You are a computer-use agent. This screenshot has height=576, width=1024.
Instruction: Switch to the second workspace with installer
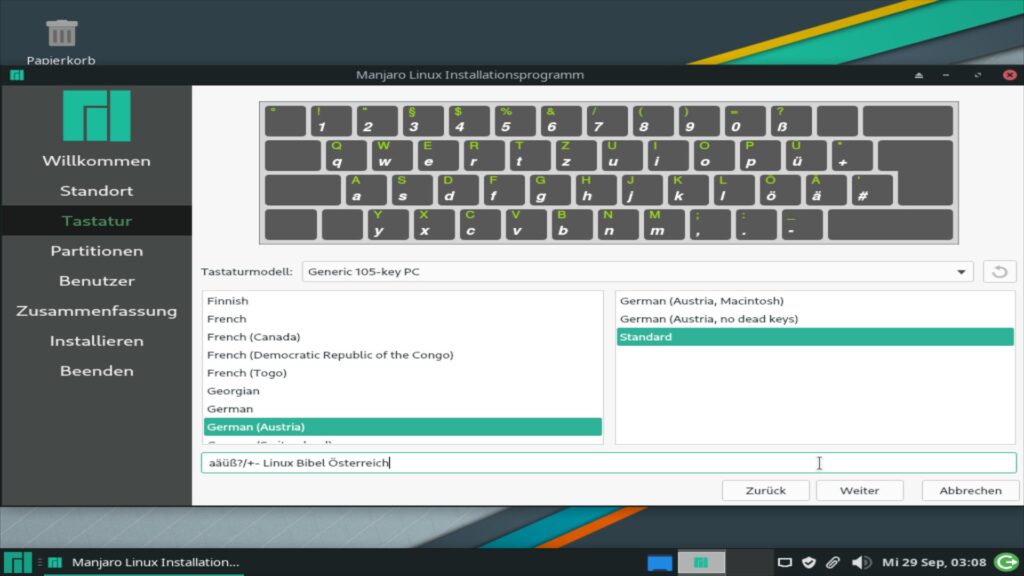click(x=701, y=562)
